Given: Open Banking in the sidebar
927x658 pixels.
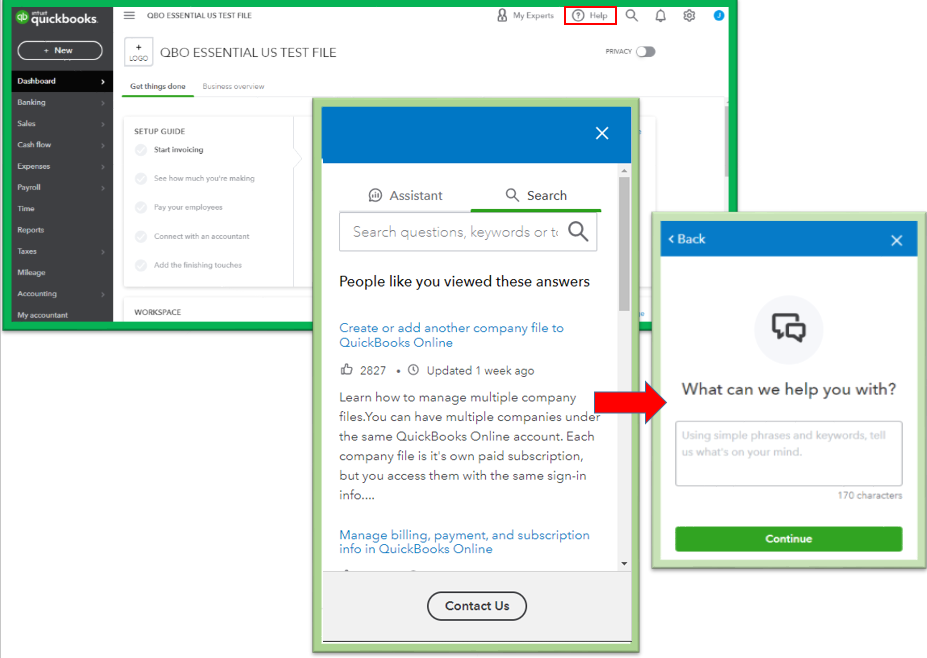Looking at the screenshot, I should [31, 102].
